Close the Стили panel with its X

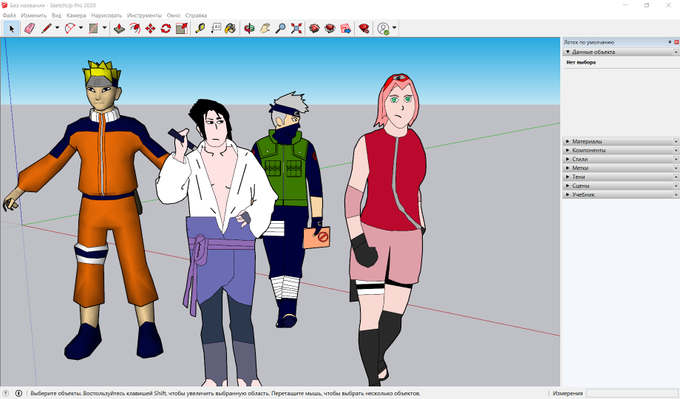point(676,159)
